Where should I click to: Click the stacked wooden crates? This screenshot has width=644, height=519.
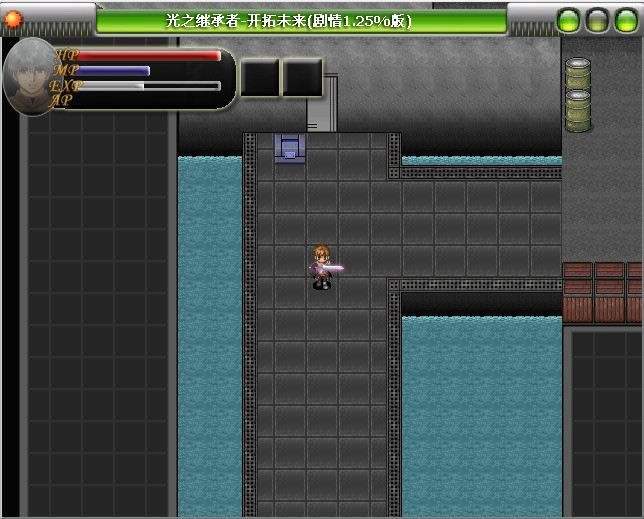click(x=602, y=292)
